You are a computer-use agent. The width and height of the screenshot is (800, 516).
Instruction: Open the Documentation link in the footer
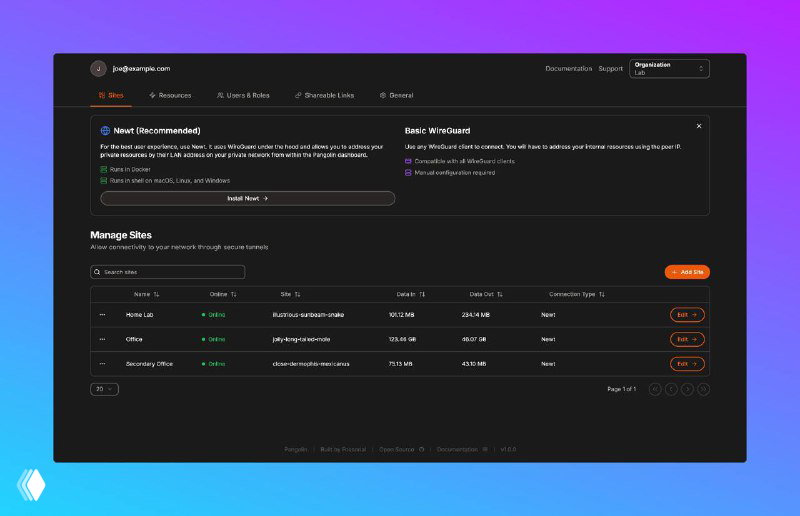pos(462,450)
